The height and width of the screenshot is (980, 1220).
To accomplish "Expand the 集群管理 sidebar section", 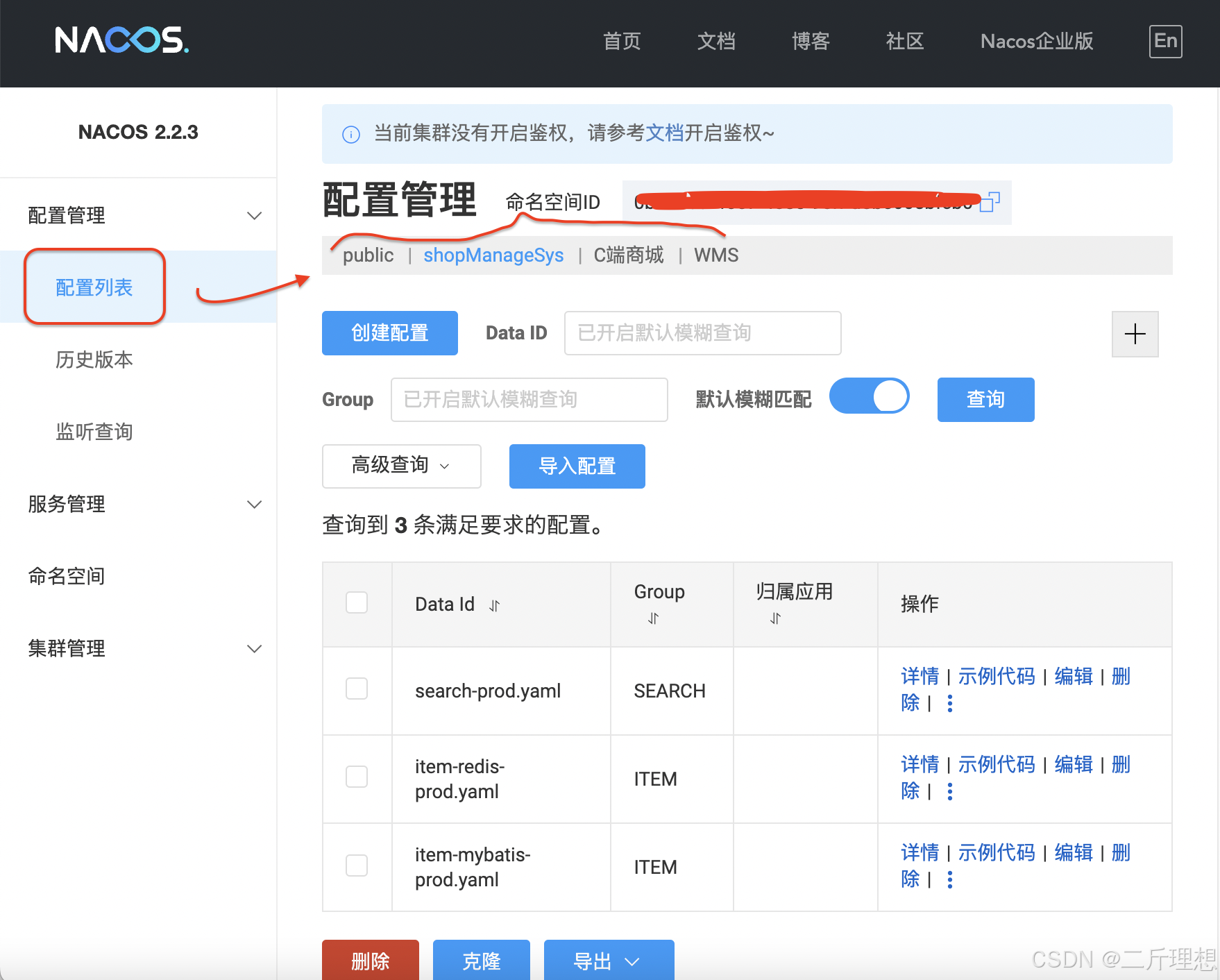I will (x=138, y=648).
